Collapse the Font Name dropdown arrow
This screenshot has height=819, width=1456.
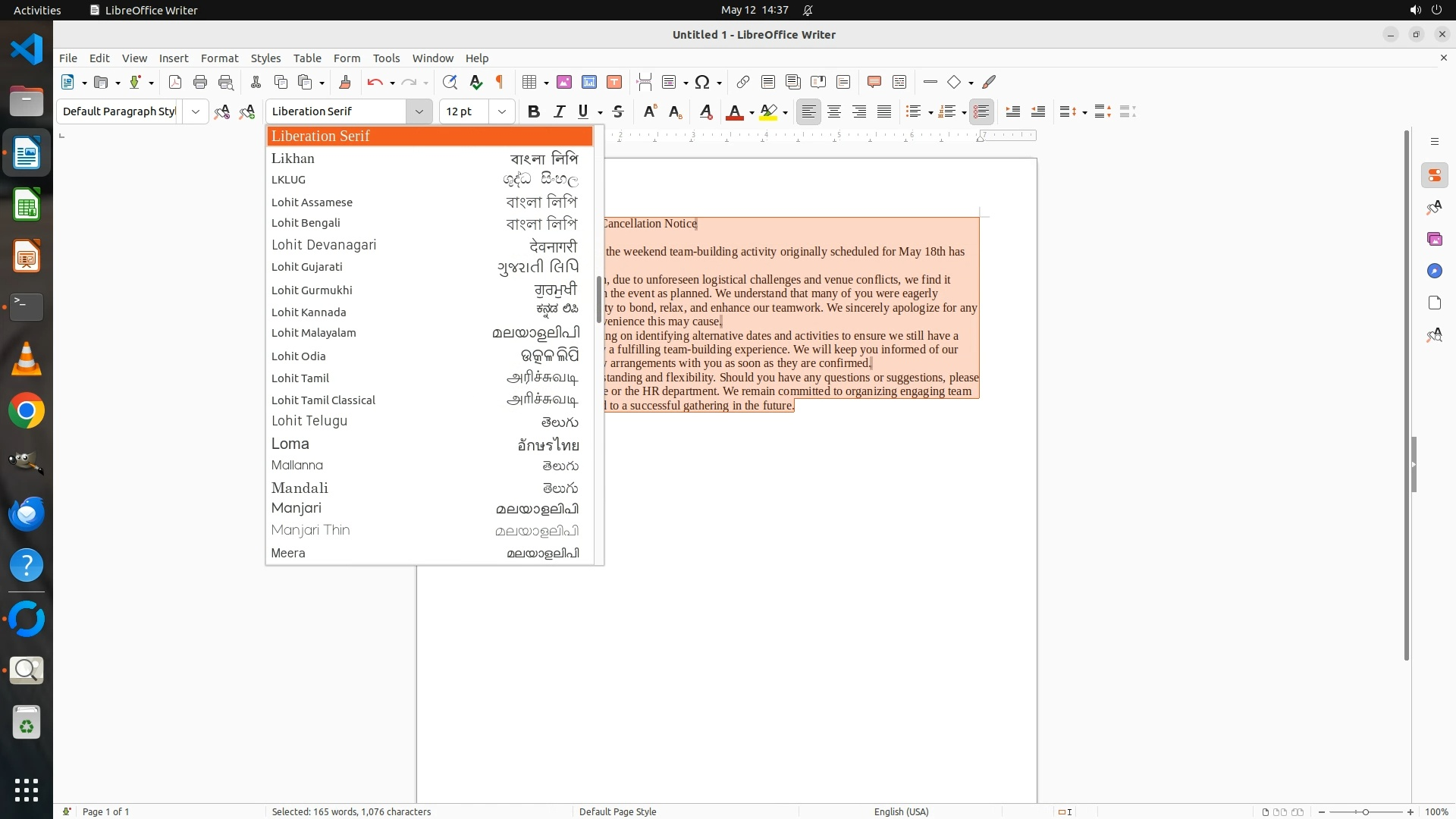419,111
